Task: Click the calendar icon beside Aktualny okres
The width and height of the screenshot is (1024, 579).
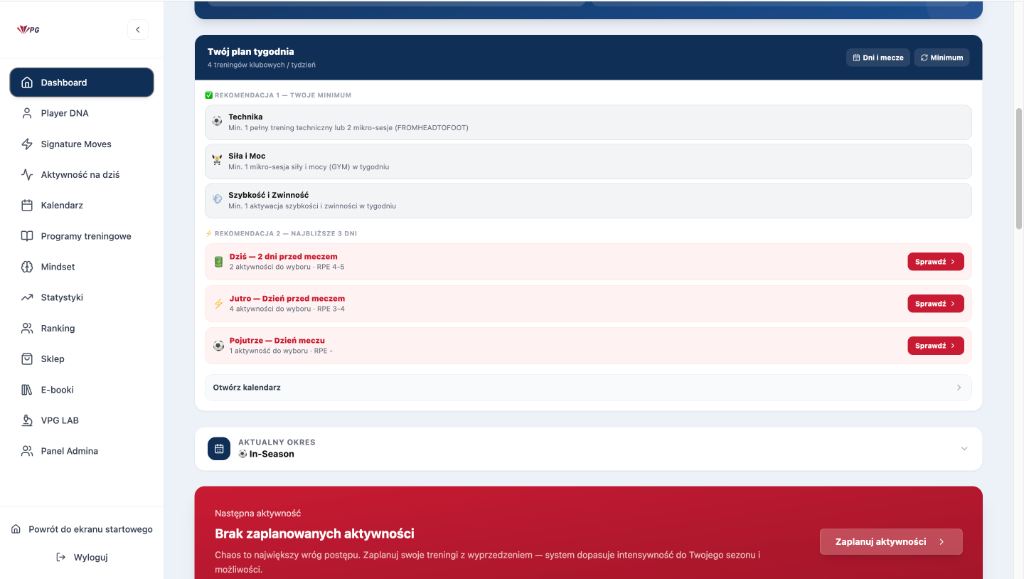Action: point(219,448)
